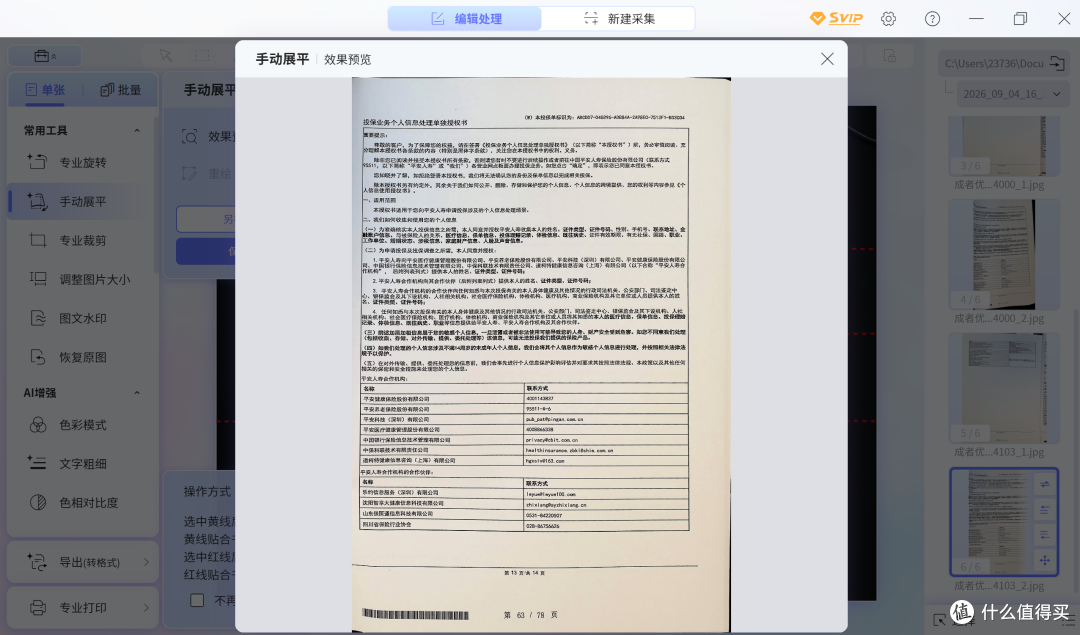Click the flattened document preview image

coord(541,354)
